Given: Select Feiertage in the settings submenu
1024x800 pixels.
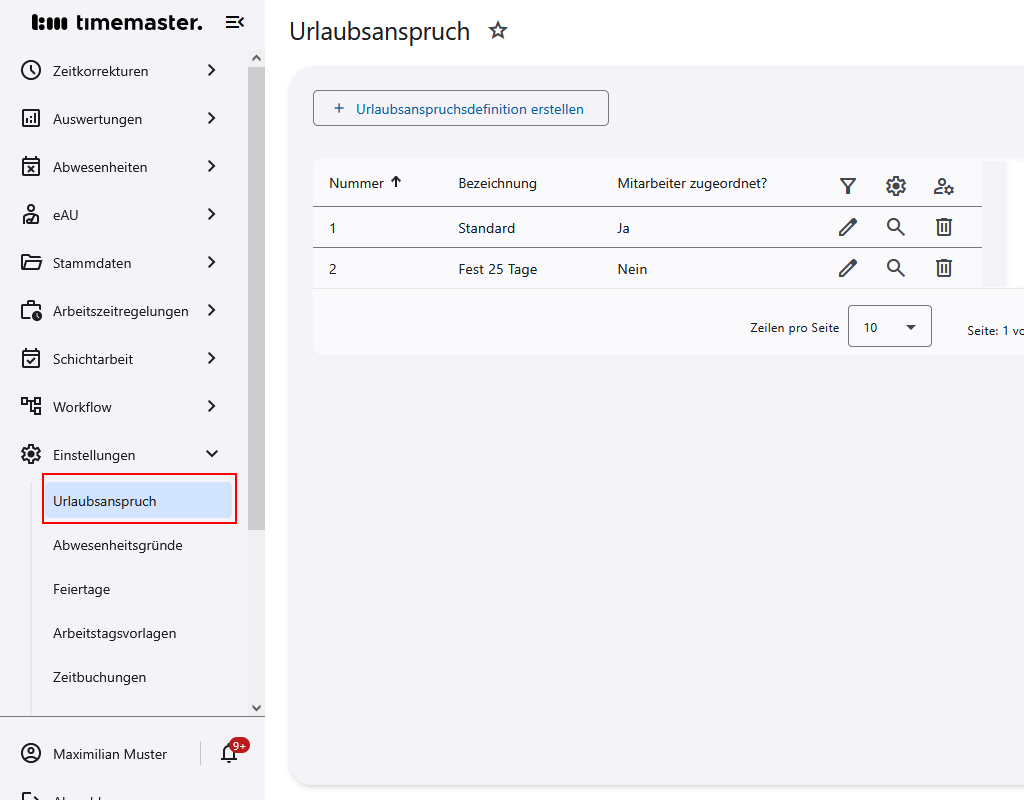Looking at the screenshot, I should 81,589.
